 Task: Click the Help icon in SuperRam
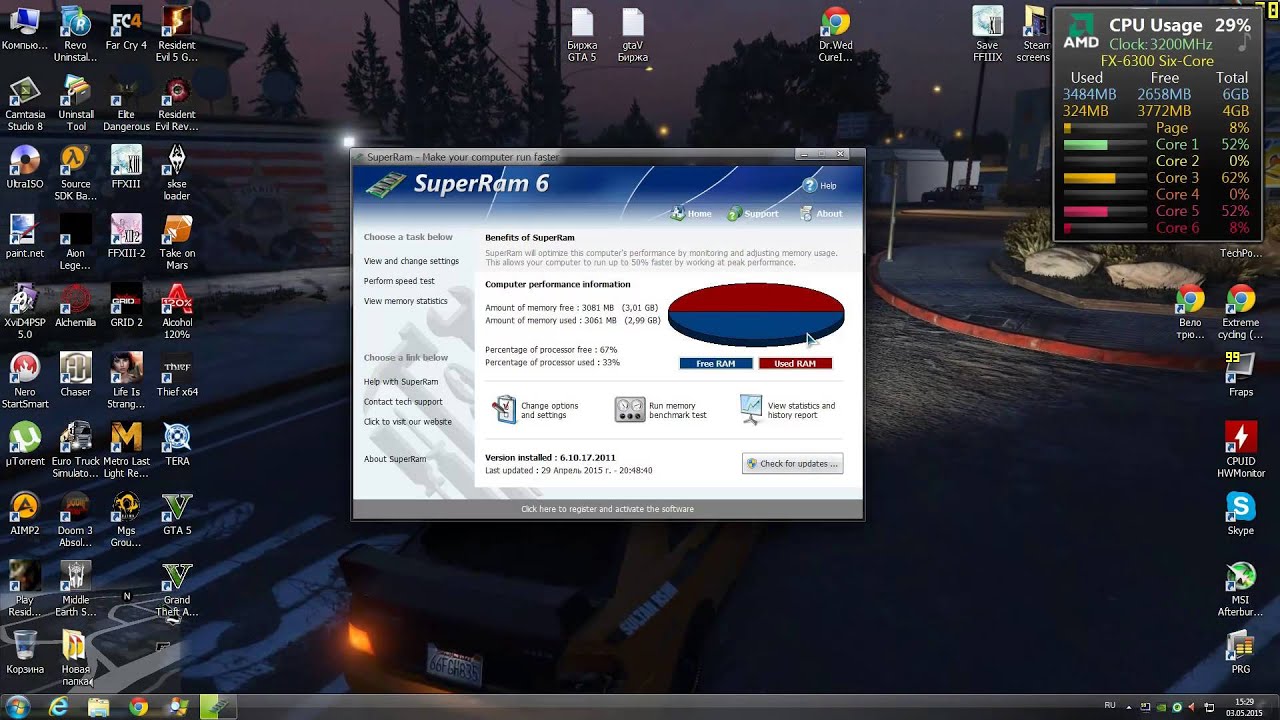[810, 185]
